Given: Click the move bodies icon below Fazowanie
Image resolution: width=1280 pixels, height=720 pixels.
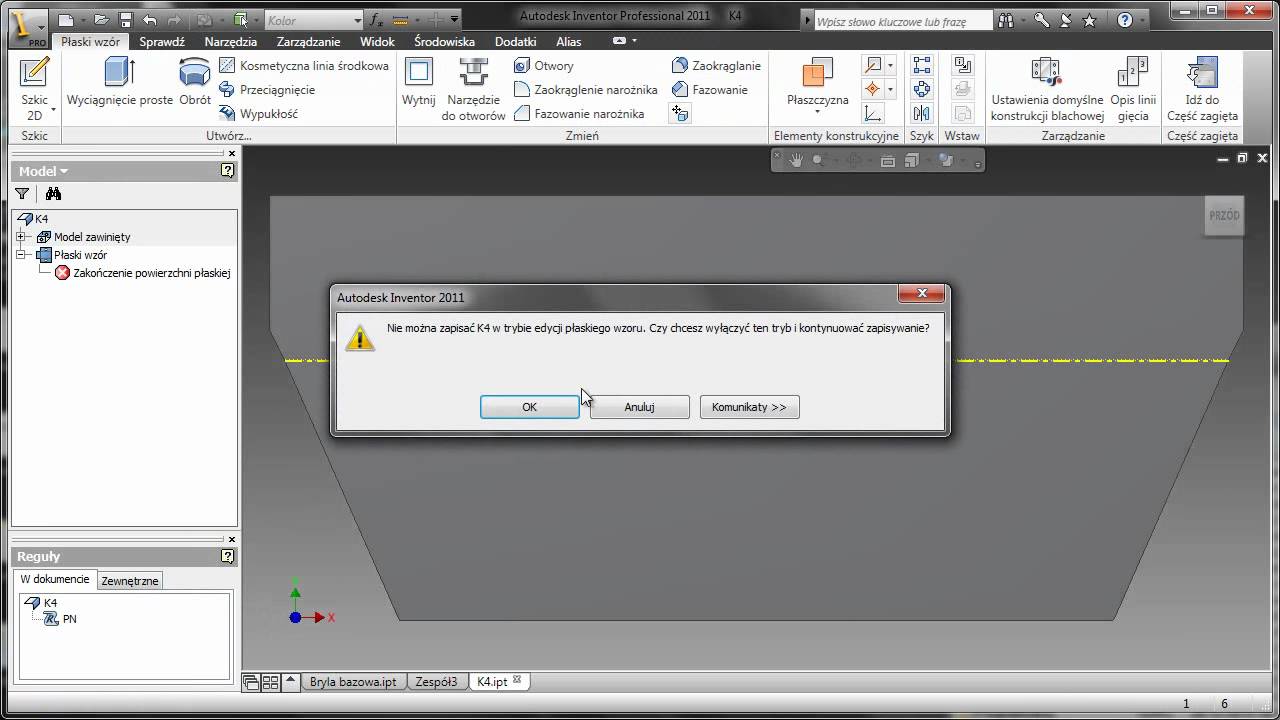Looking at the screenshot, I should coord(680,114).
